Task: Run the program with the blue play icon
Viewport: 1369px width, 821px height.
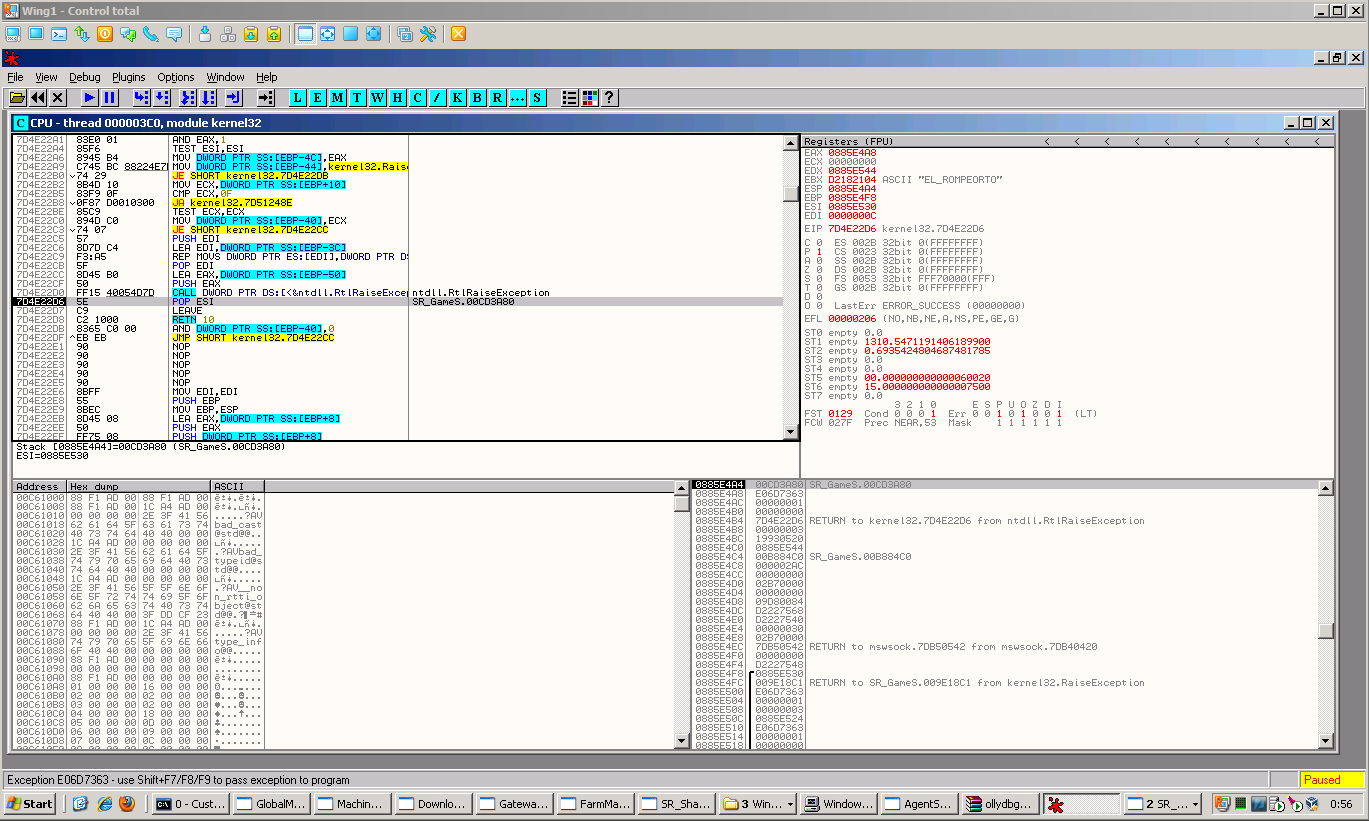Action: pos(89,97)
